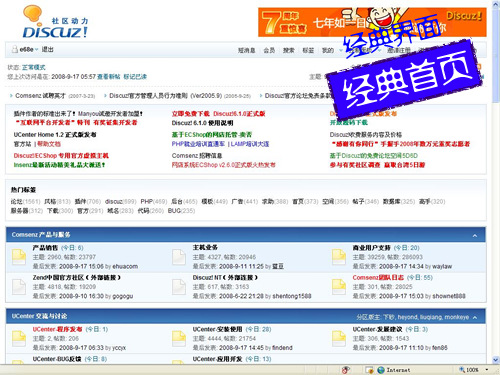Viewport: 500px width, 375px height.
Task: Click last poster ehuacom in 产品销售
Action: point(125,267)
